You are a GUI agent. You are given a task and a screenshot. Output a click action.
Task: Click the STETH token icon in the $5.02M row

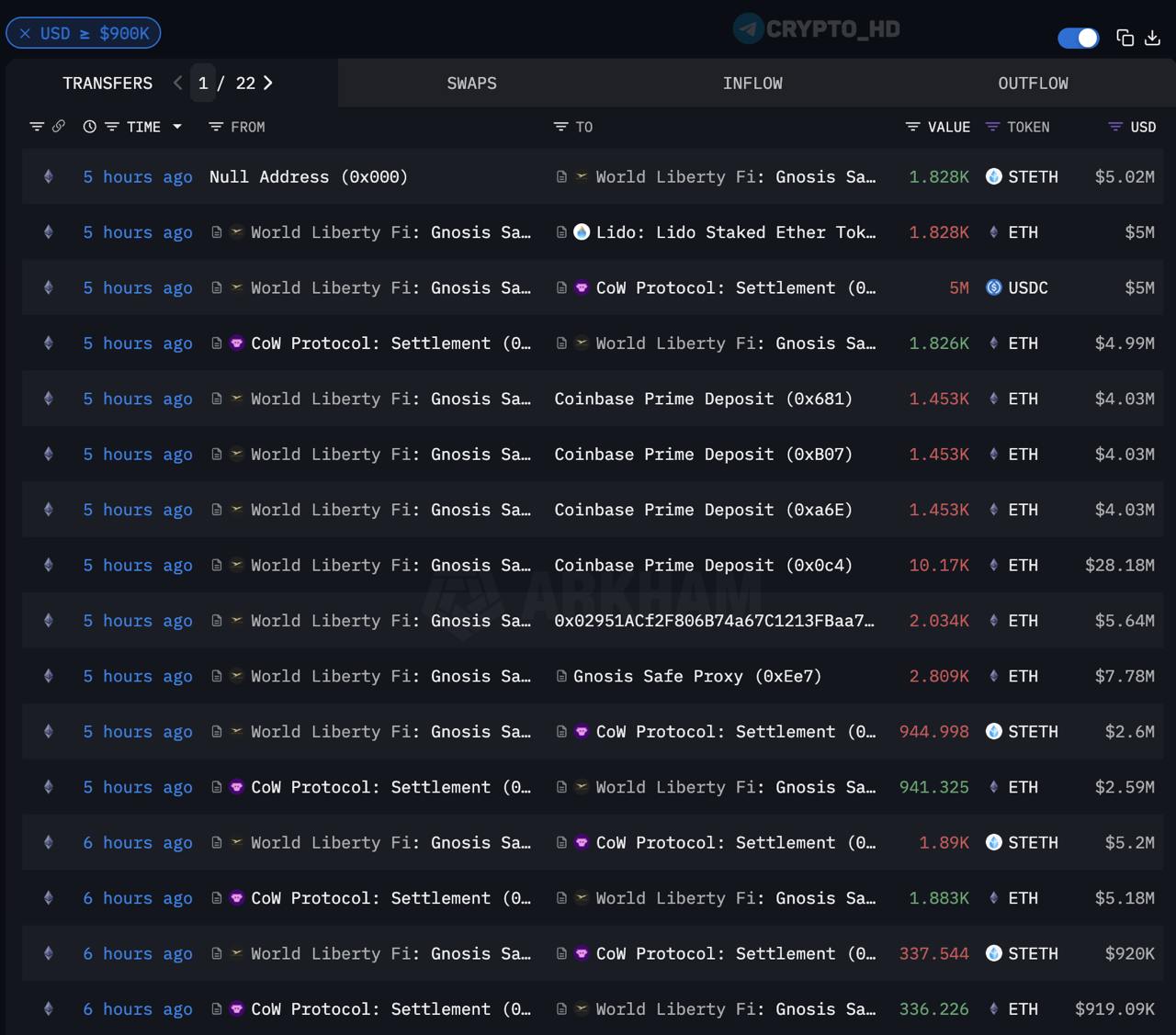pos(993,176)
